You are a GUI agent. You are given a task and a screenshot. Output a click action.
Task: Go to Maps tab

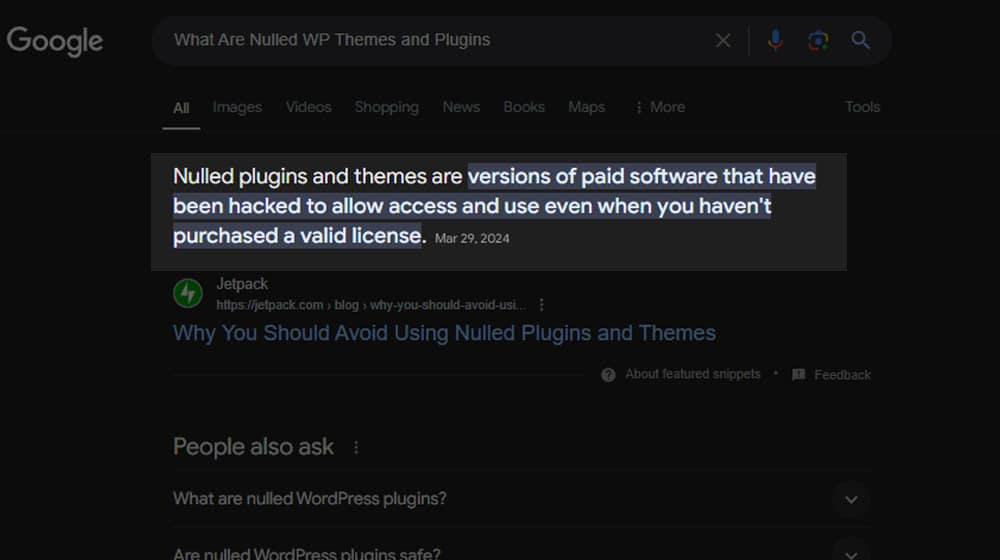[x=586, y=107]
